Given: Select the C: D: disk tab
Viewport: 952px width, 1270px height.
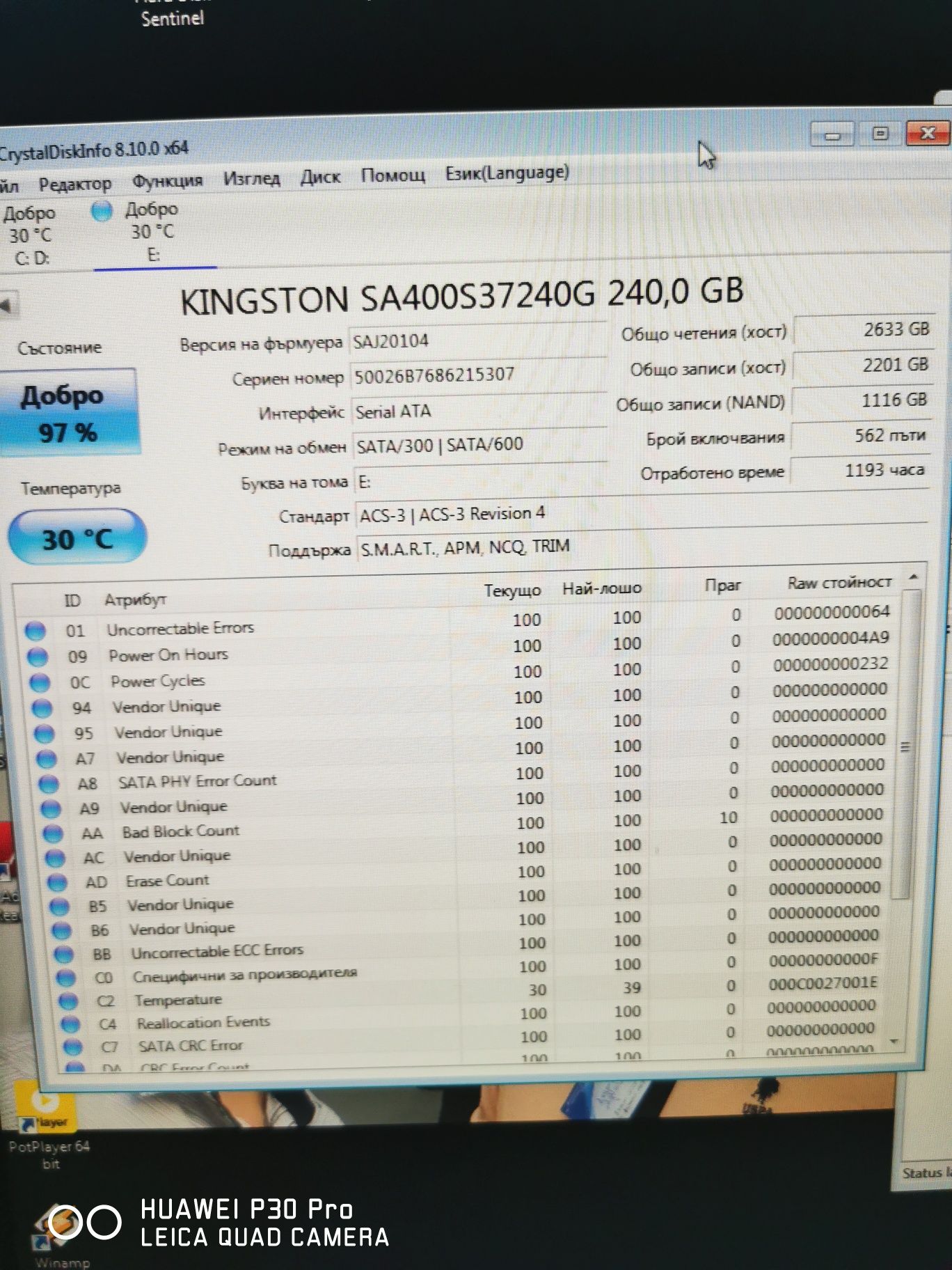Looking at the screenshot, I should pos(29,235).
